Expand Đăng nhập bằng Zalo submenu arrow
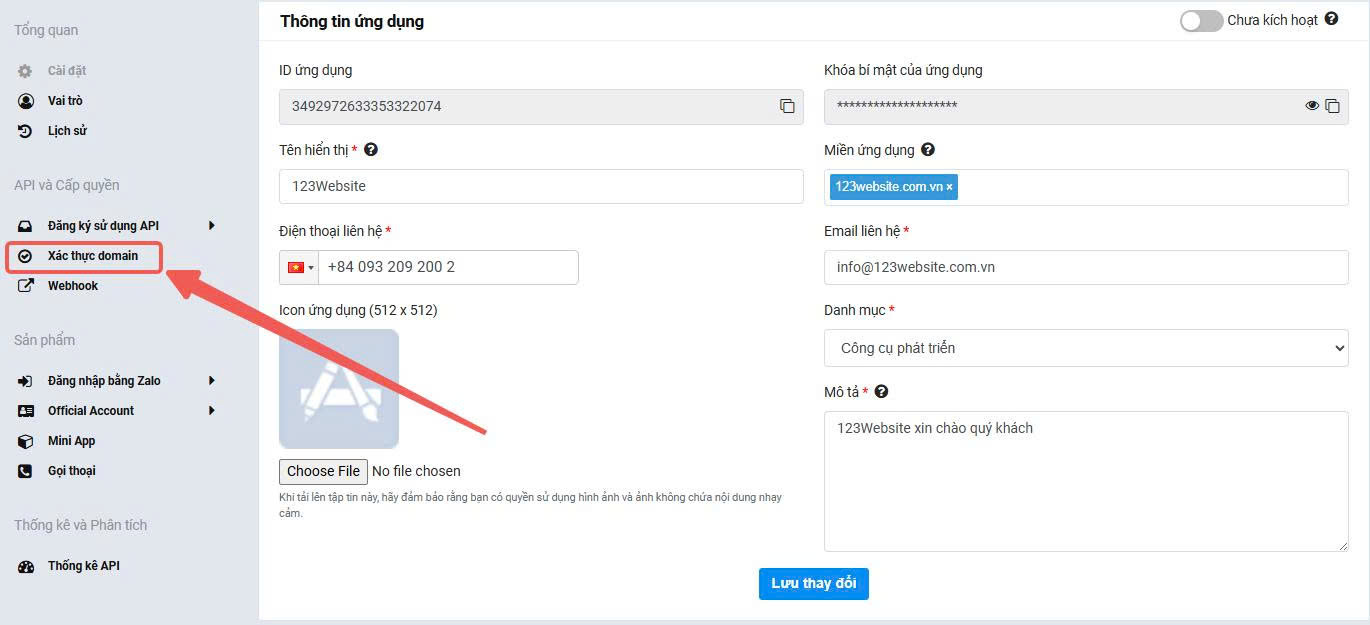Viewport: 1370px width, 625px height. [x=212, y=381]
